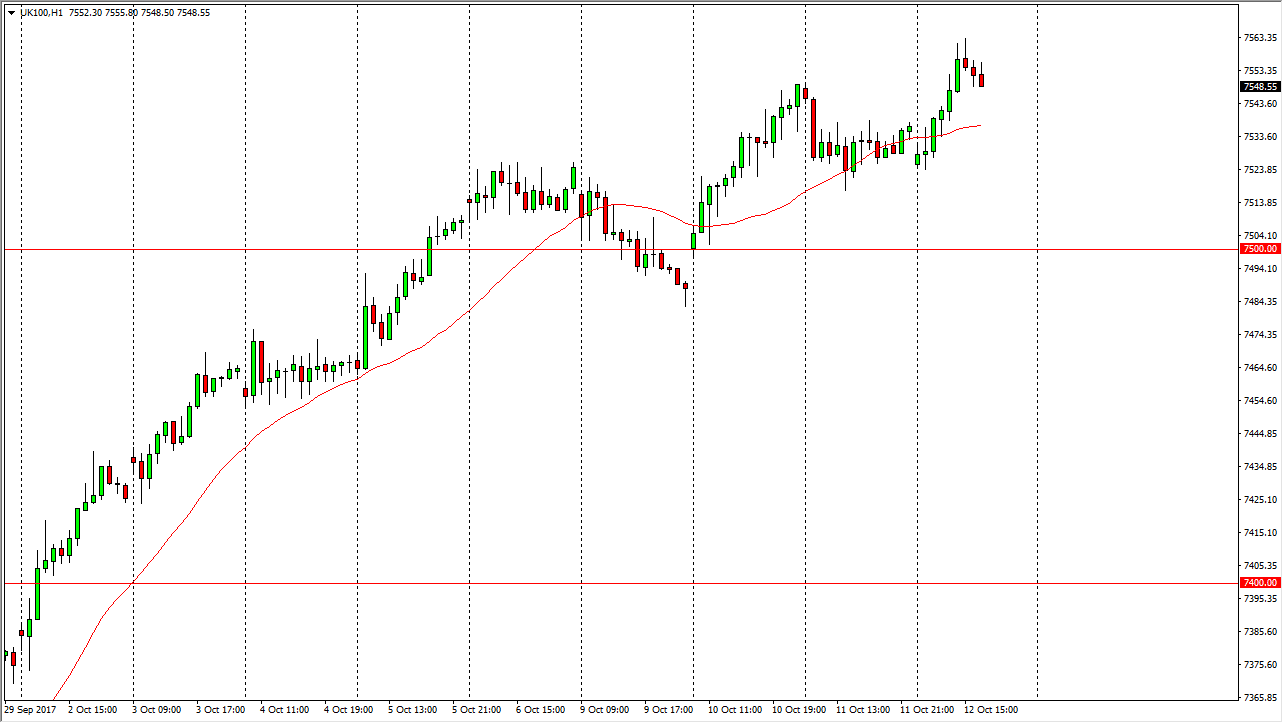
Task: Click the 7385.60 price scale label
Action: (1260, 632)
